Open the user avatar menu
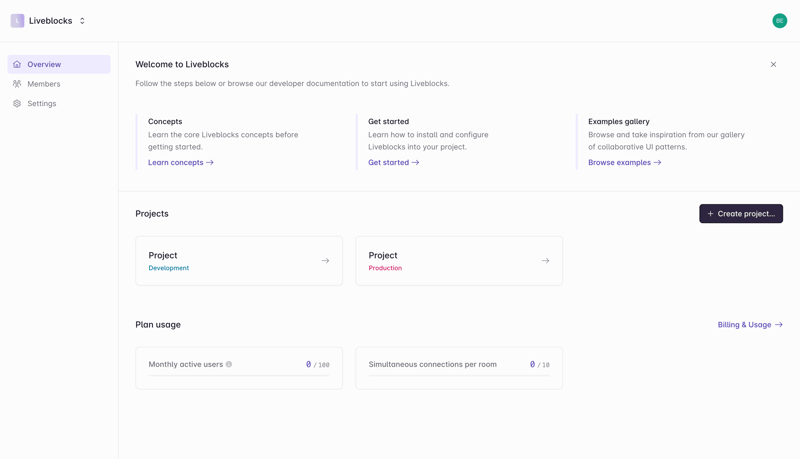The image size is (800, 459). tap(779, 21)
